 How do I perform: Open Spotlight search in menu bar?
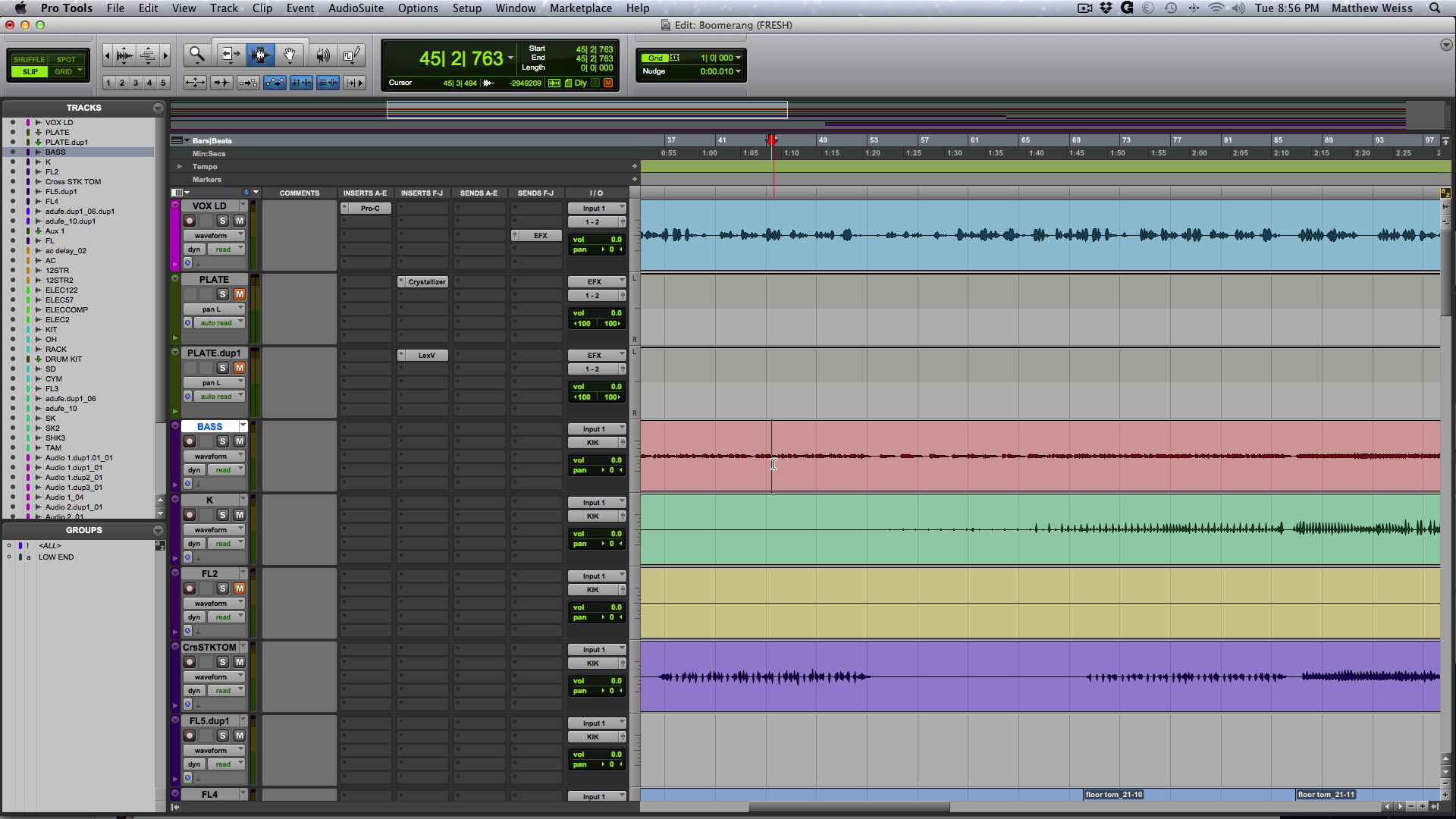pos(1435,8)
